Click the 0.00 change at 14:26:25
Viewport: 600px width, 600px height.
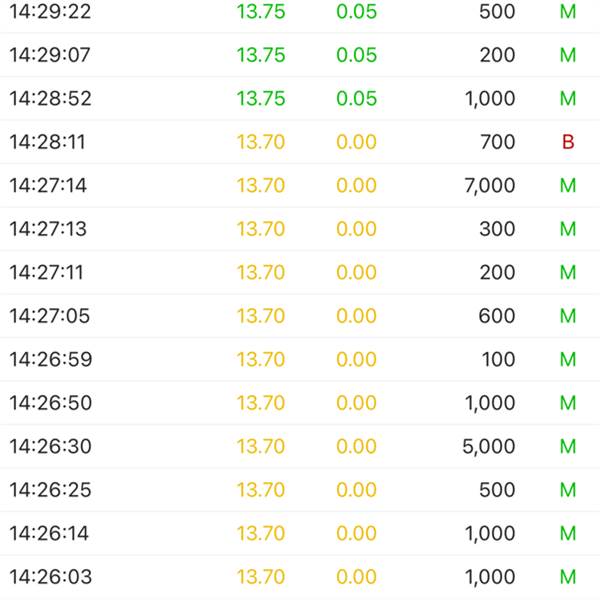coord(356,490)
